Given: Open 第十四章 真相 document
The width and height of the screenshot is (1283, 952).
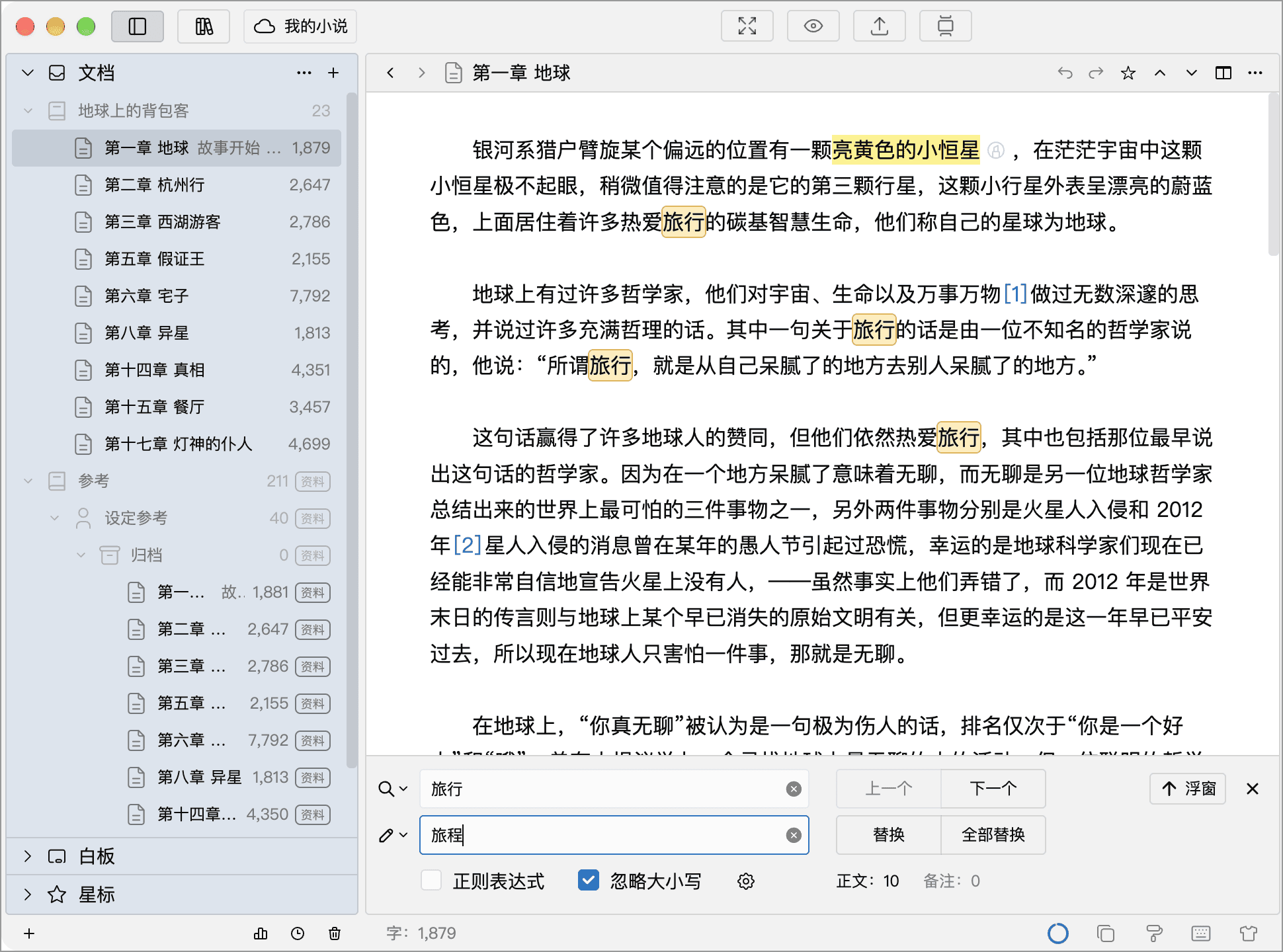Looking at the screenshot, I should [x=177, y=370].
